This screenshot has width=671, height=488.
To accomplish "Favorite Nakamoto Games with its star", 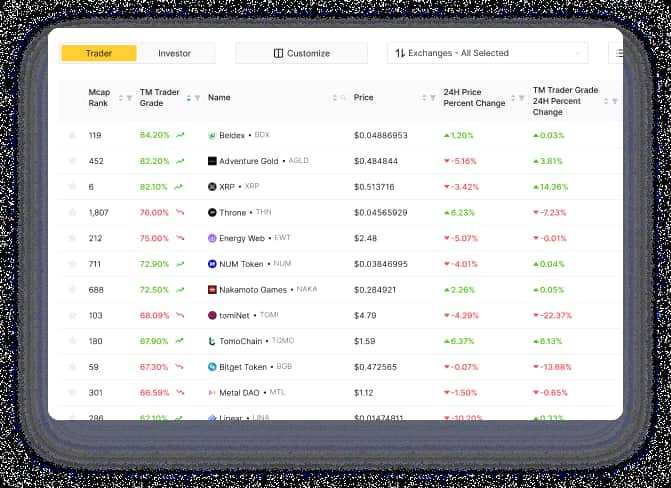I will coord(72,289).
